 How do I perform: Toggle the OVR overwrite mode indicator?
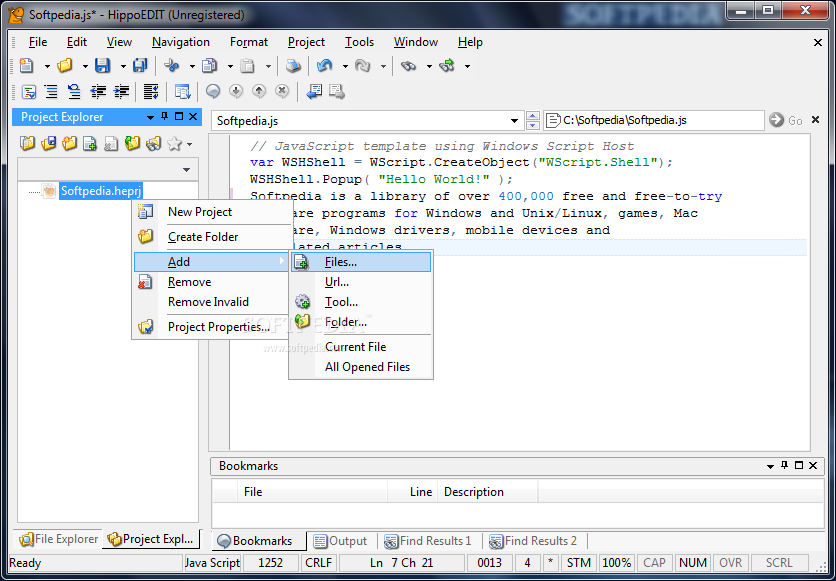(x=730, y=563)
